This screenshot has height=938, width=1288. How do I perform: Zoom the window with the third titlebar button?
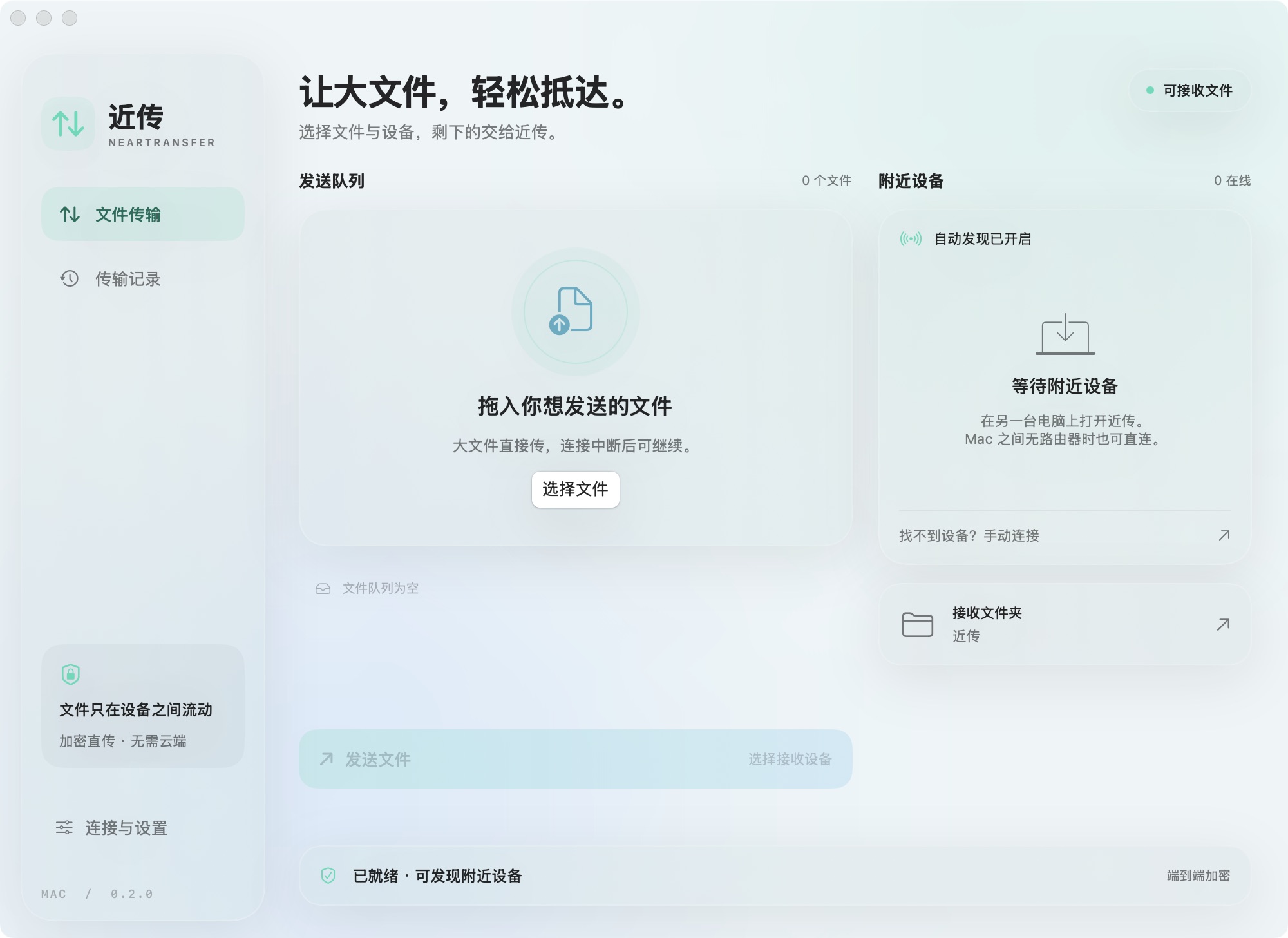coord(70,18)
